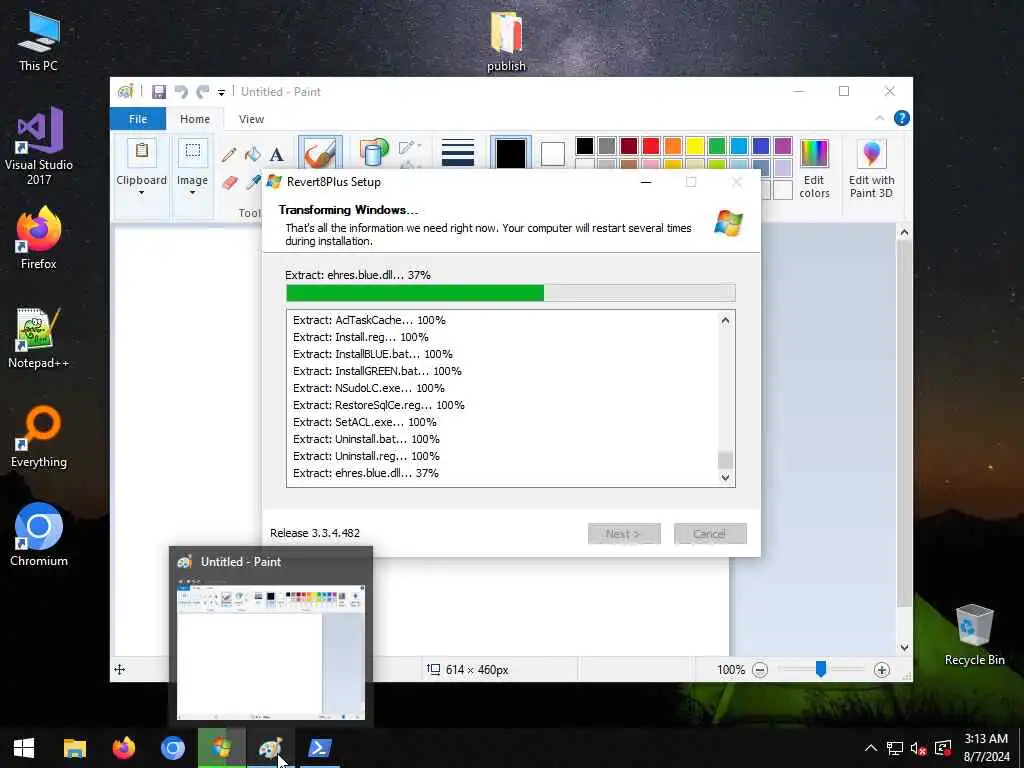This screenshot has height=768, width=1024.
Task: Open the File menu in Paint
Action: click(x=138, y=119)
